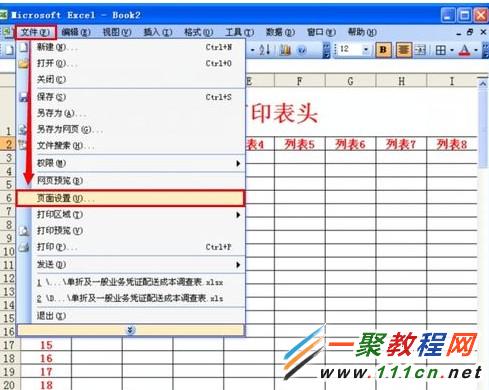The image size is (489, 390).
Task: Choose 另存为网页(G) menu entry
Action: [131, 129]
